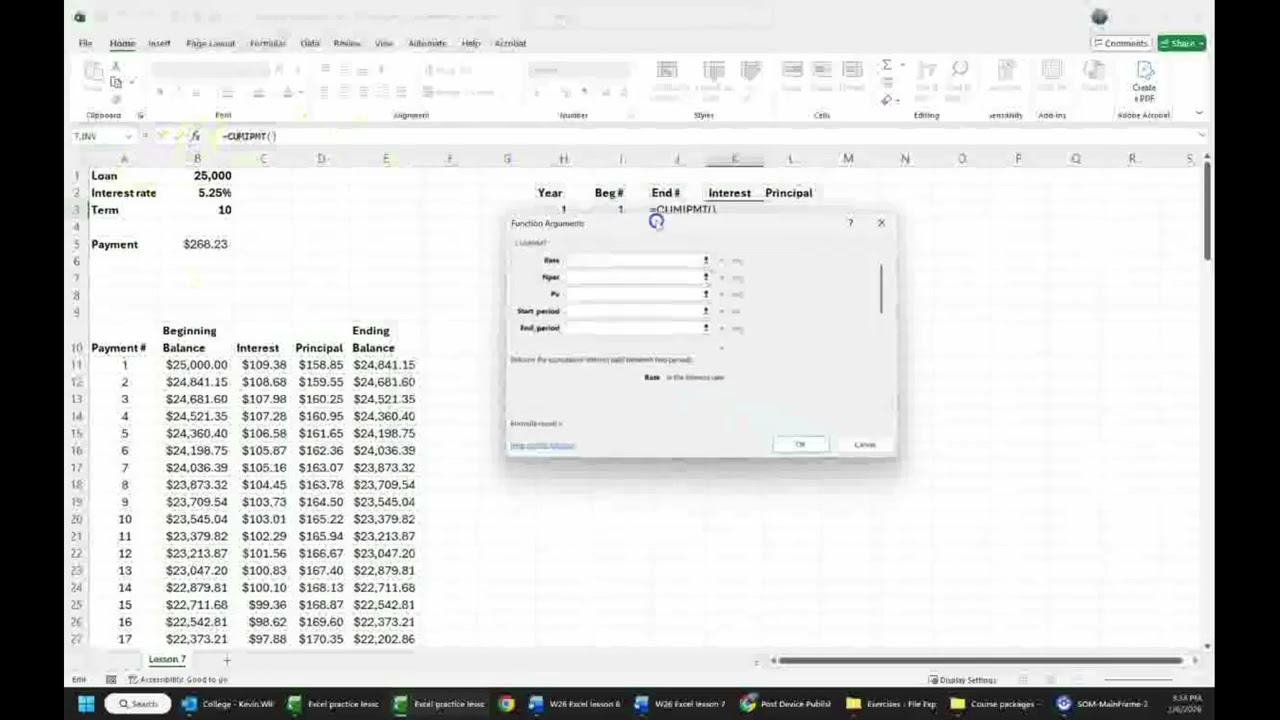Open the Help on this function link
Image resolution: width=1280 pixels, height=720 pixels.
tap(542, 446)
